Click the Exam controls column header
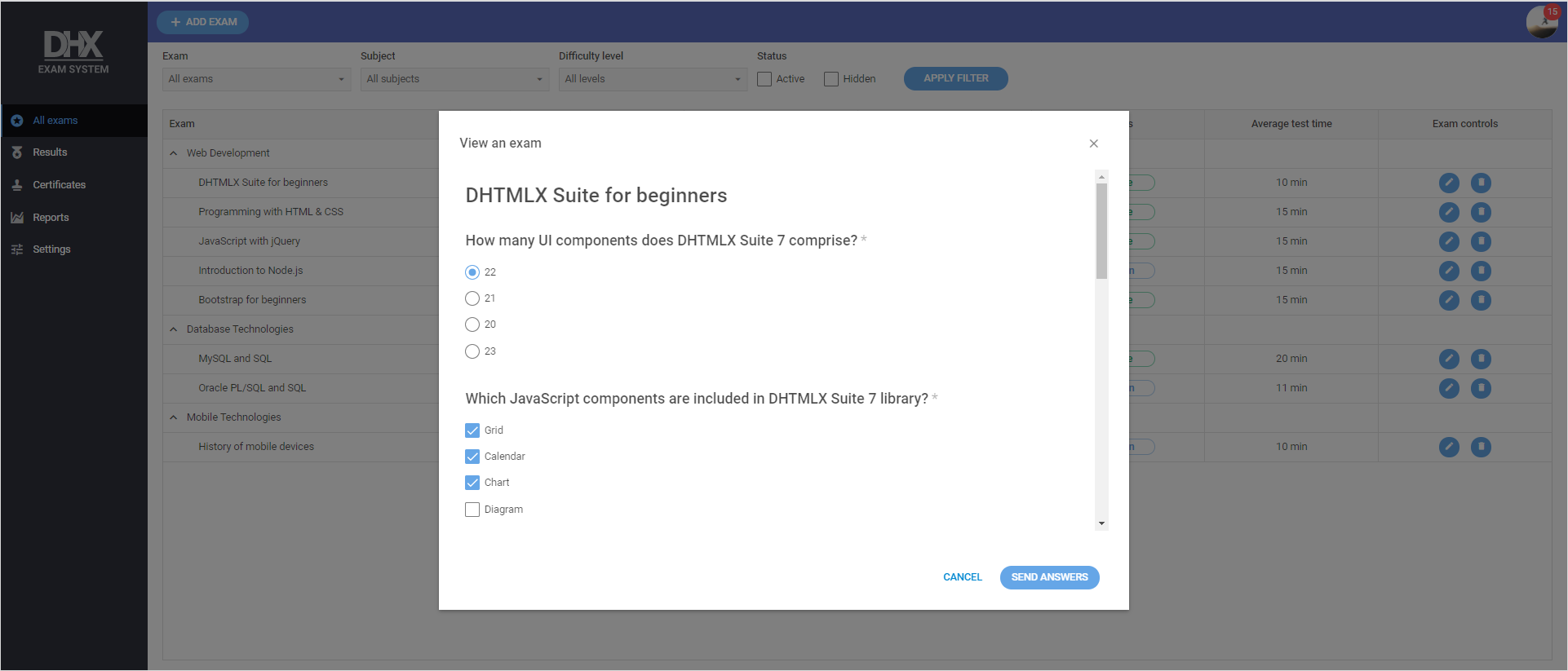1568x671 pixels. click(1465, 124)
